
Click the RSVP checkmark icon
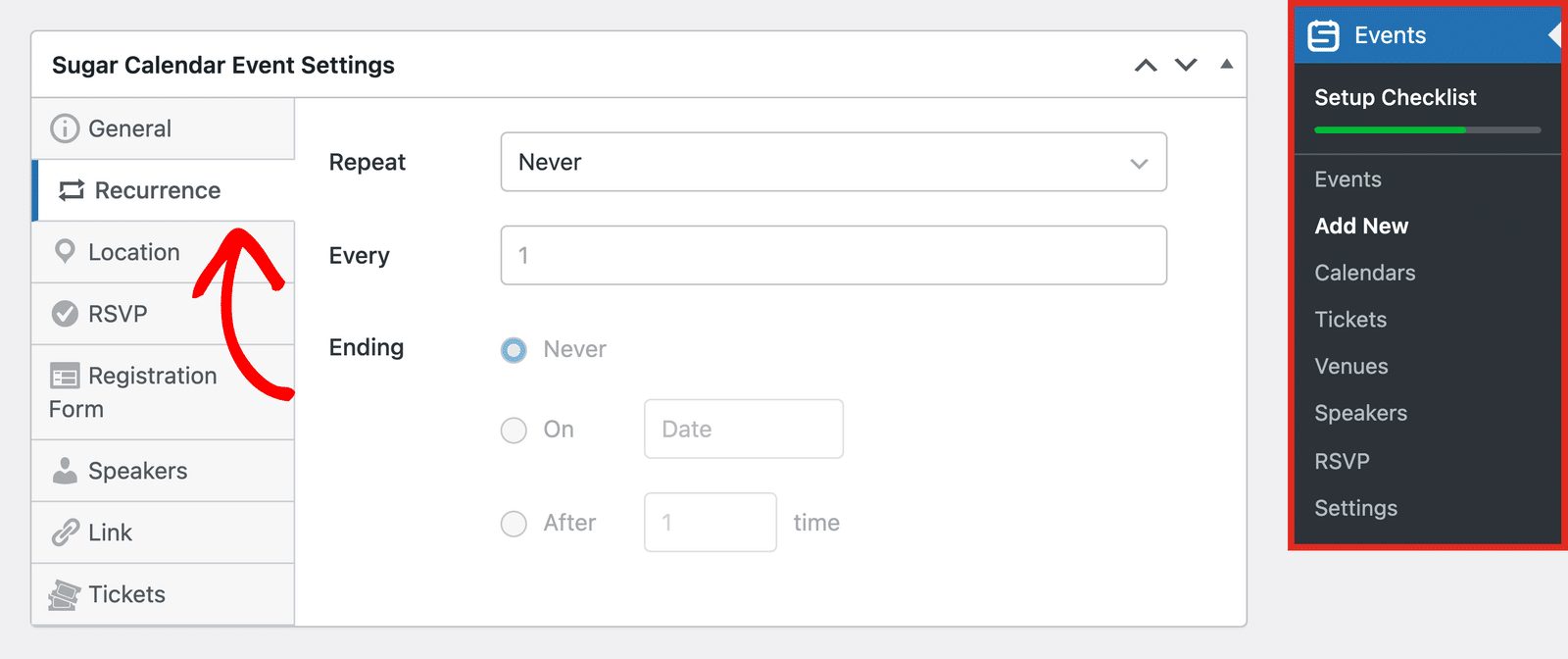(x=65, y=314)
